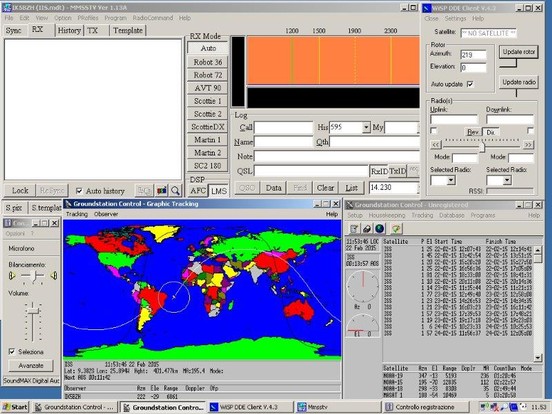
Task: Click the first toolbar icon in Groundstation Control
Action: pyautogui.click(x=354, y=229)
